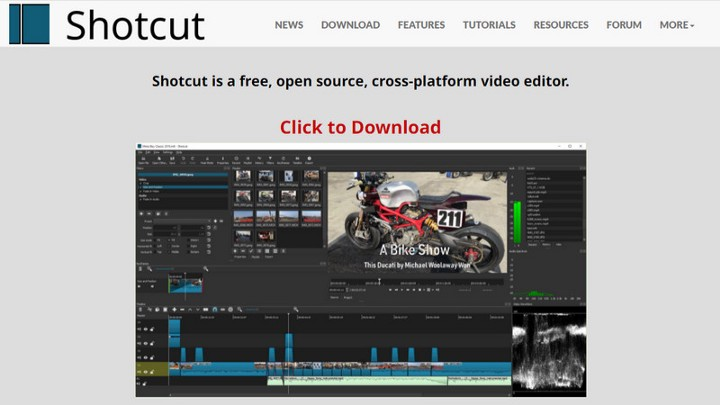720x405 pixels.
Task: Switch to Export tab below the playlist
Action: pyautogui.click(x=269, y=256)
